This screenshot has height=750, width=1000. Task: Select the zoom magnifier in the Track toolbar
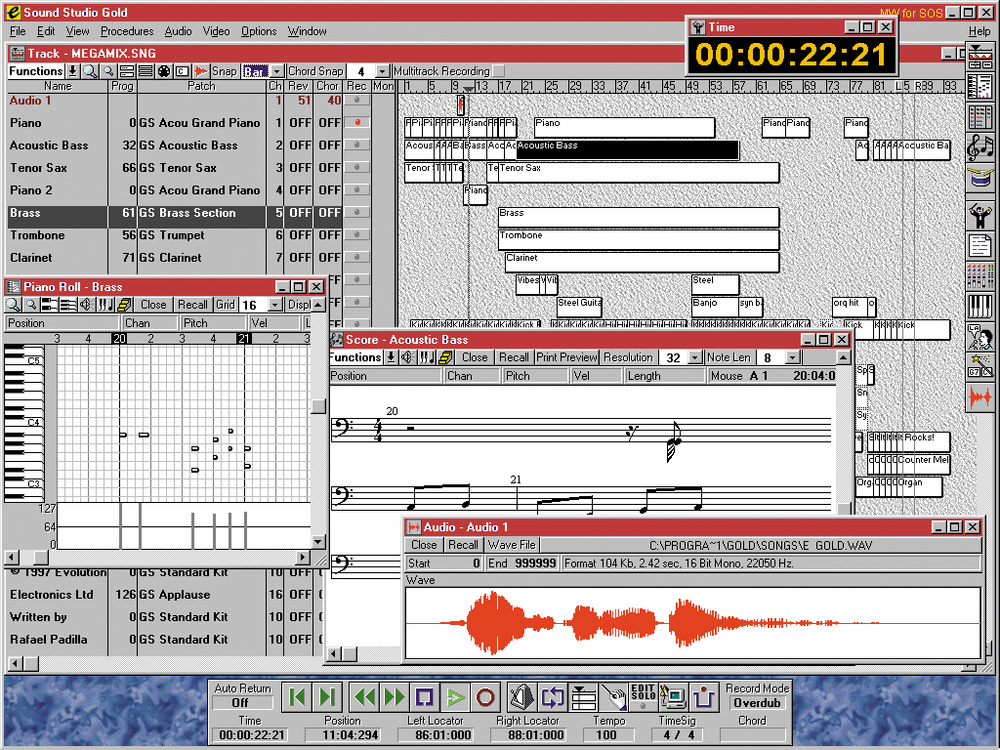pyautogui.click(x=90, y=70)
